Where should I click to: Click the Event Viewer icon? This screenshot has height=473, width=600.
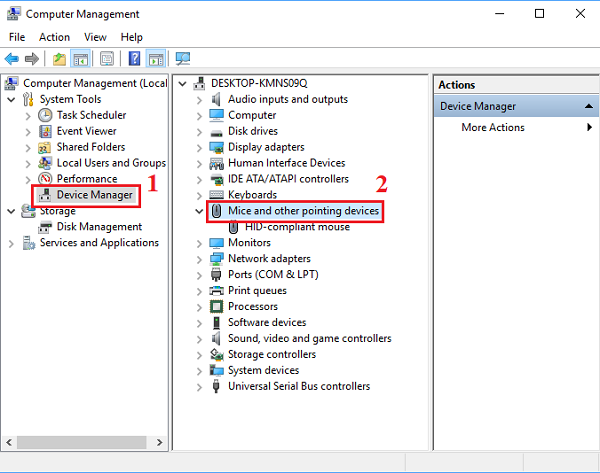[45, 131]
